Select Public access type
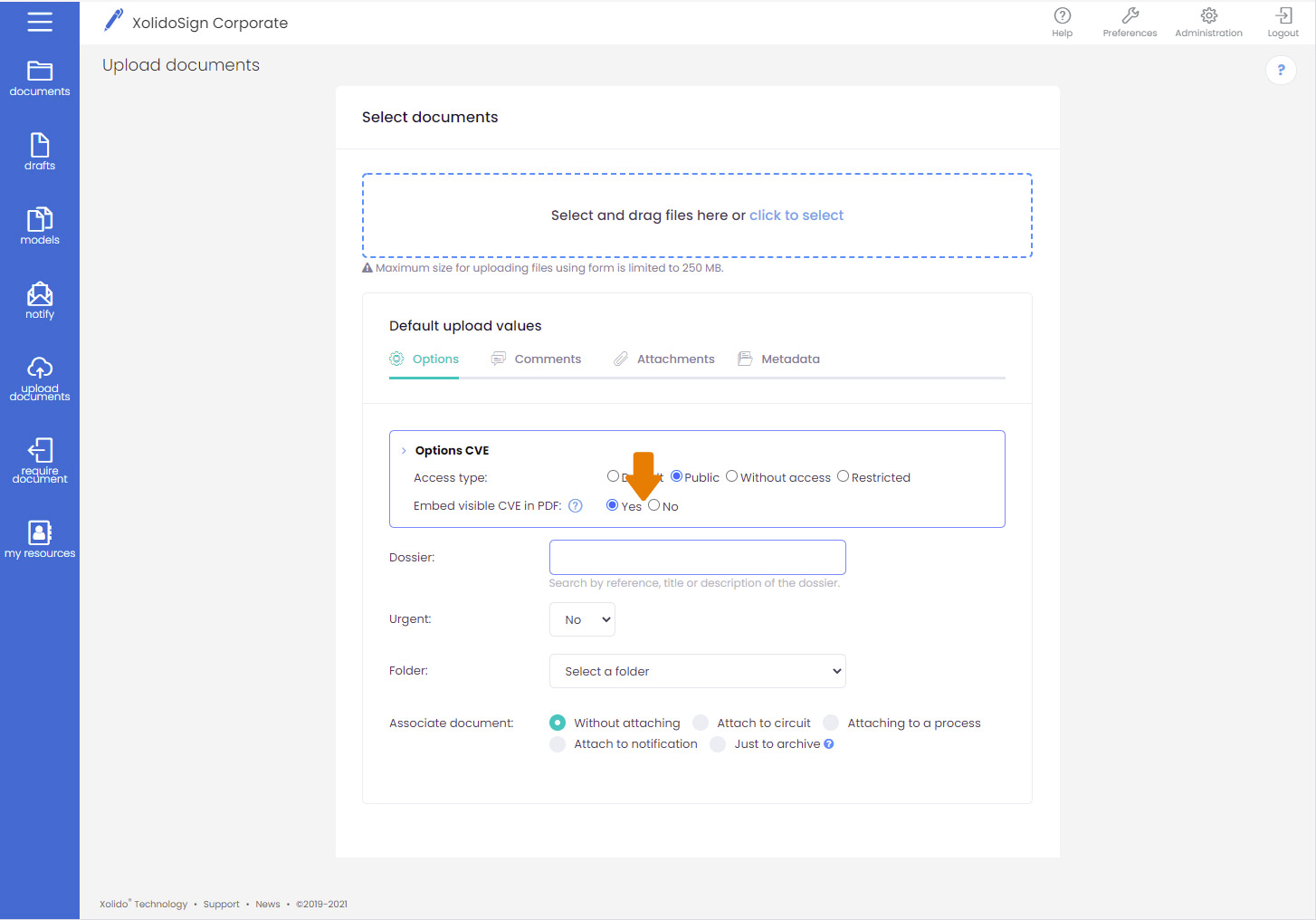 click(676, 476)
